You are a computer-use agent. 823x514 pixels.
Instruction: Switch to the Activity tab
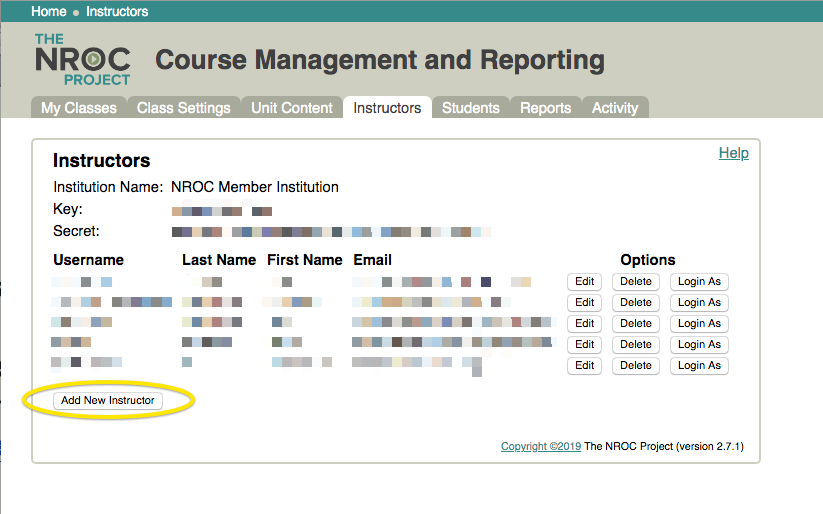tap(615, 108)
